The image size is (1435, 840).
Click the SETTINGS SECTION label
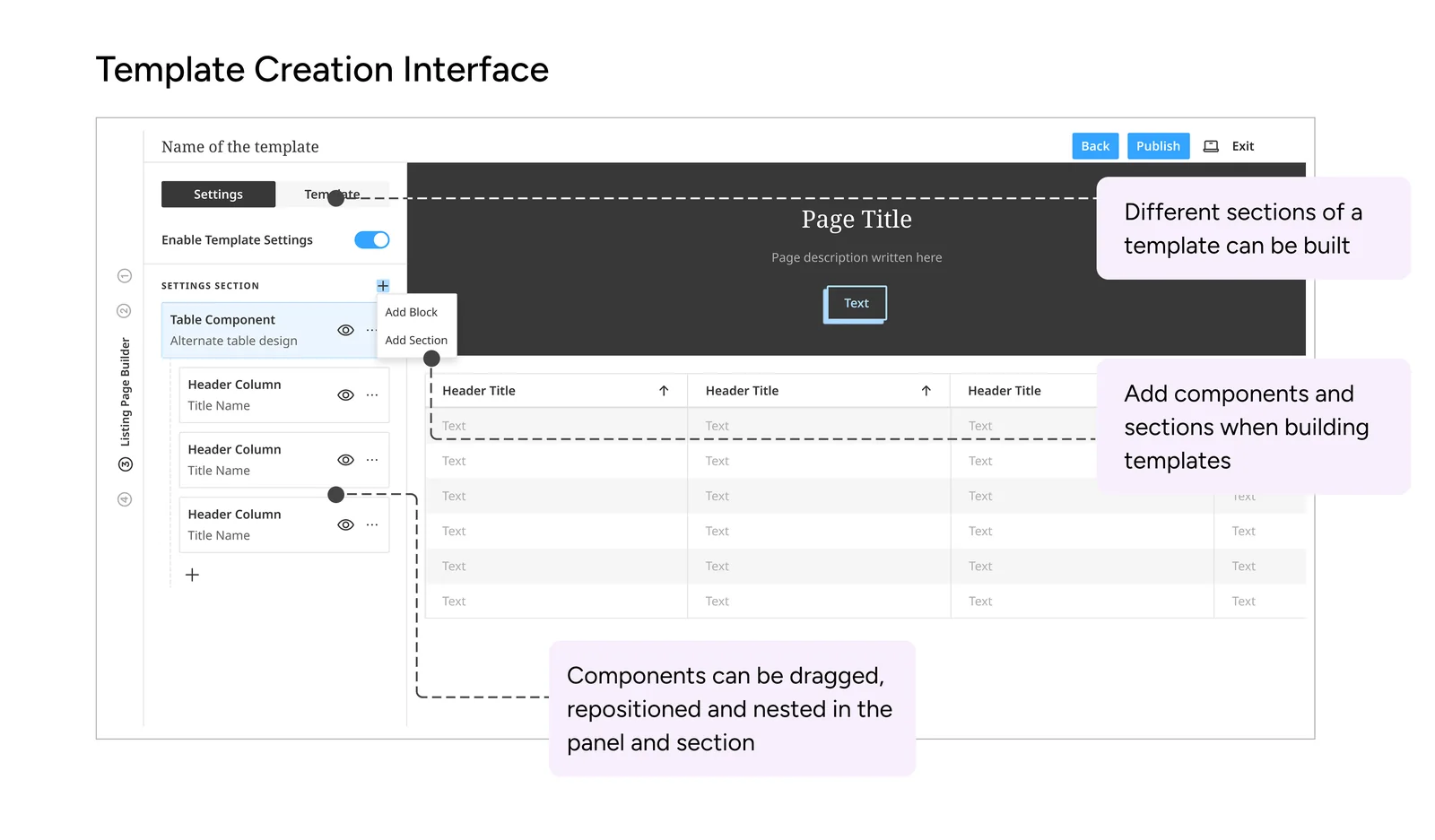[210, 286]
